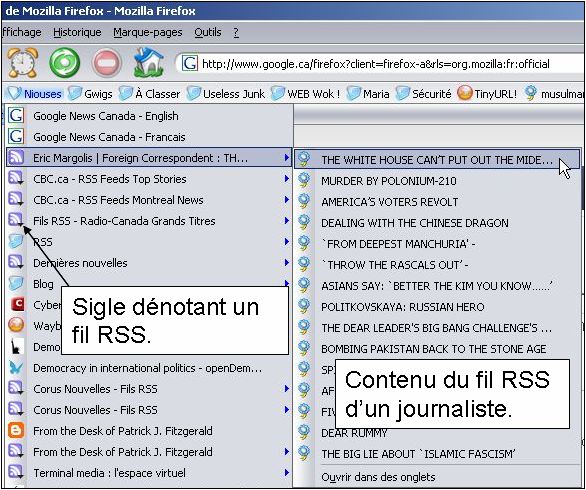Click the Google favicon in address bar

point(189,64)
